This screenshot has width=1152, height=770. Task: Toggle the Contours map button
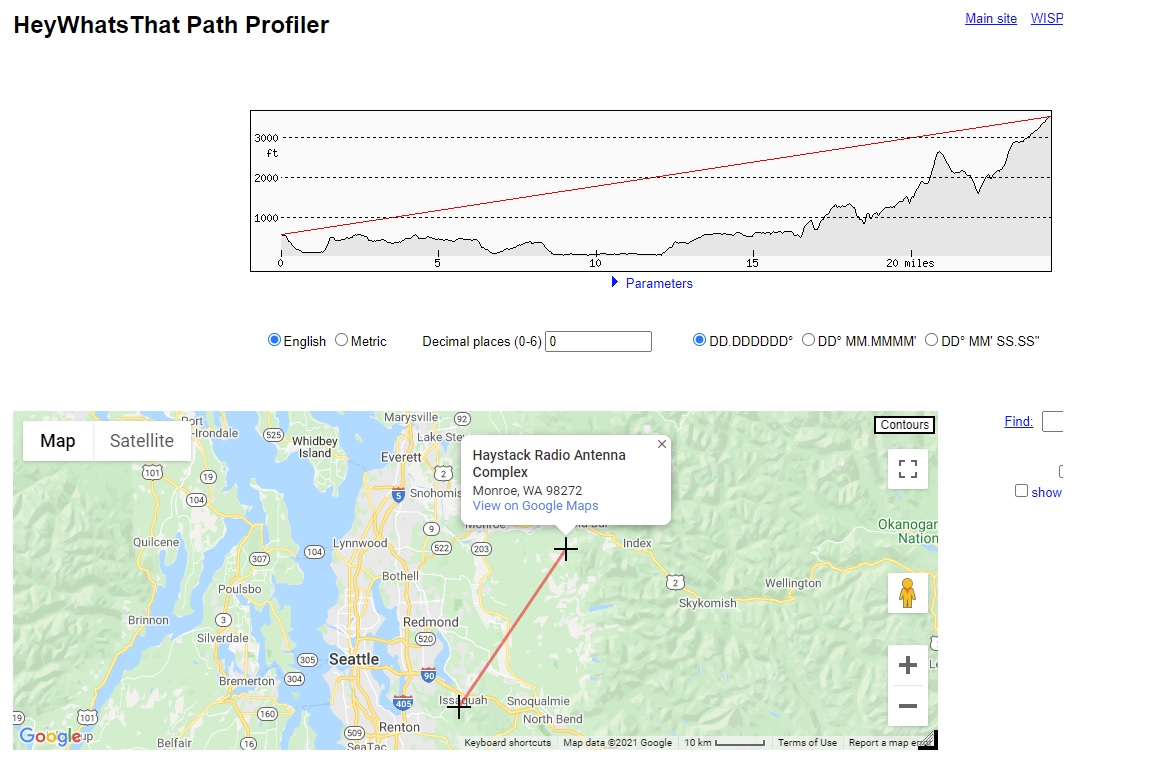(904, 425)
